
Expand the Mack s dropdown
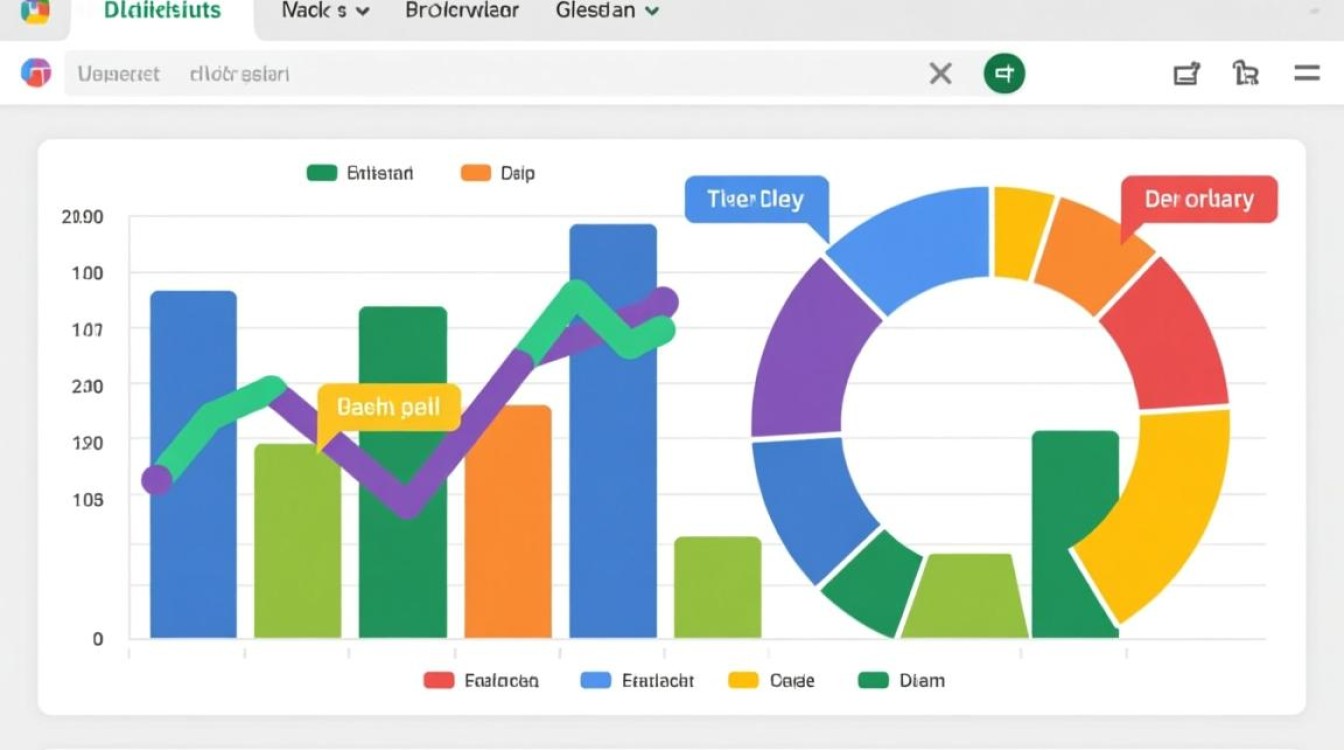(x=326, y=11)
